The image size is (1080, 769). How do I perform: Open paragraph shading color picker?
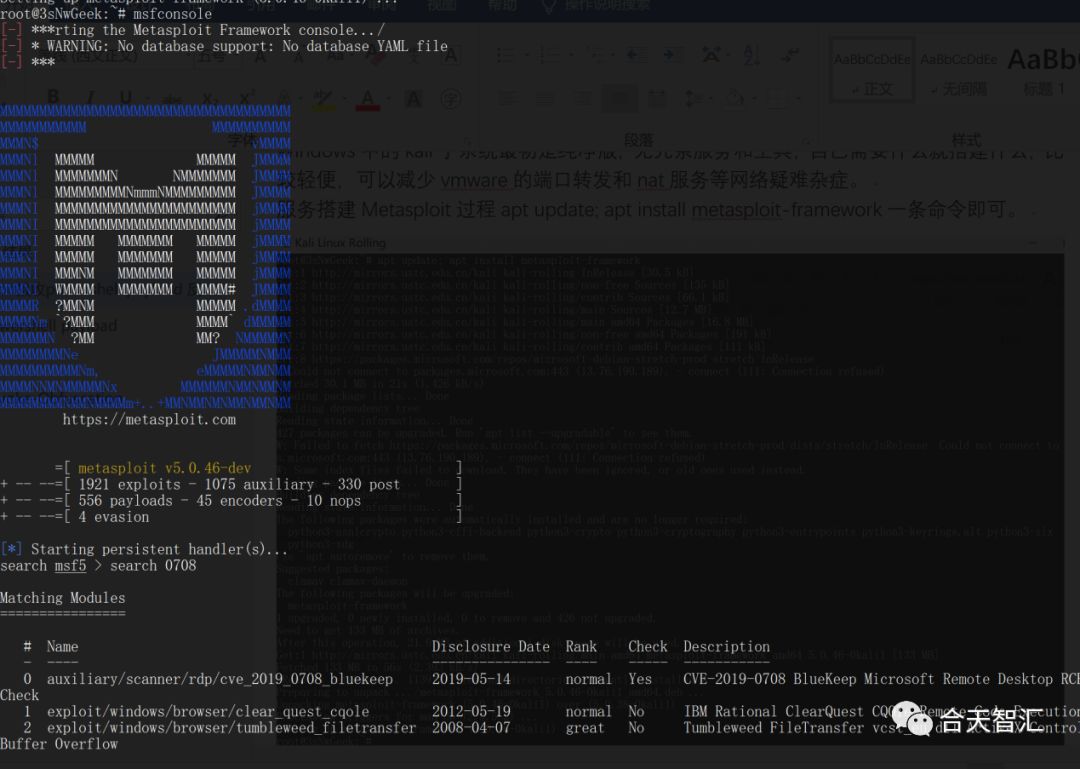click(x=735, y=99)
